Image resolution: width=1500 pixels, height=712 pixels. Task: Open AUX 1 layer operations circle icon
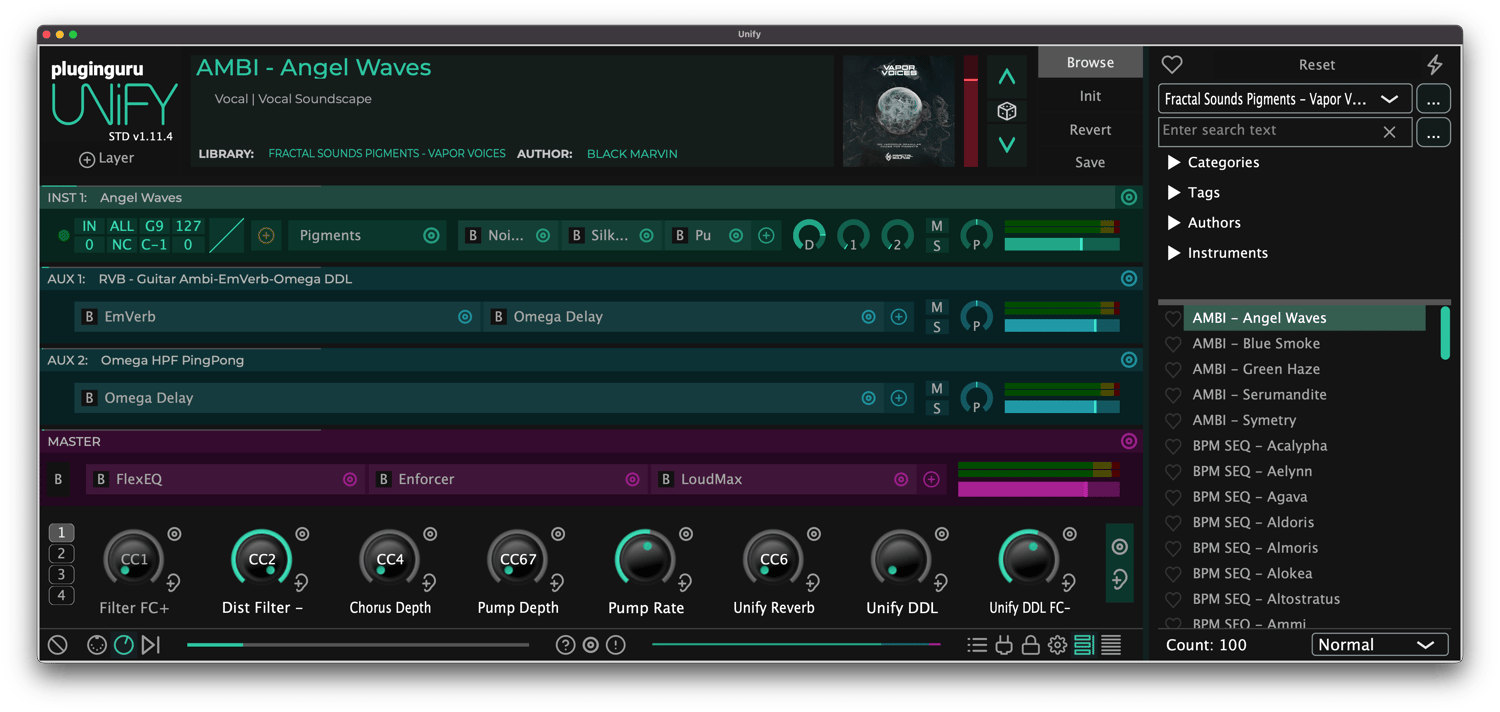(1128, 279)
